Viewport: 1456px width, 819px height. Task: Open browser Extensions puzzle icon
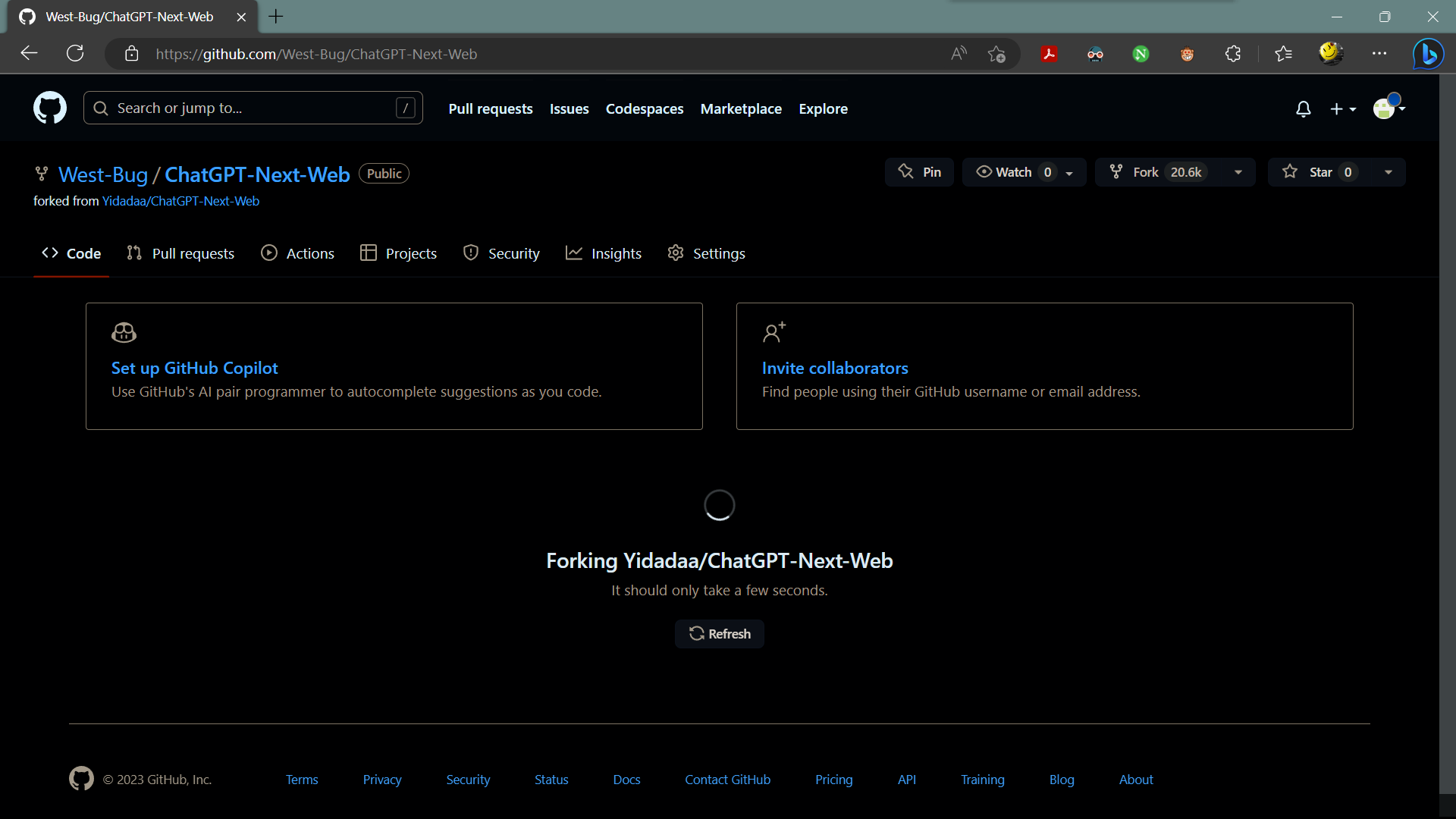[1233, 54]
